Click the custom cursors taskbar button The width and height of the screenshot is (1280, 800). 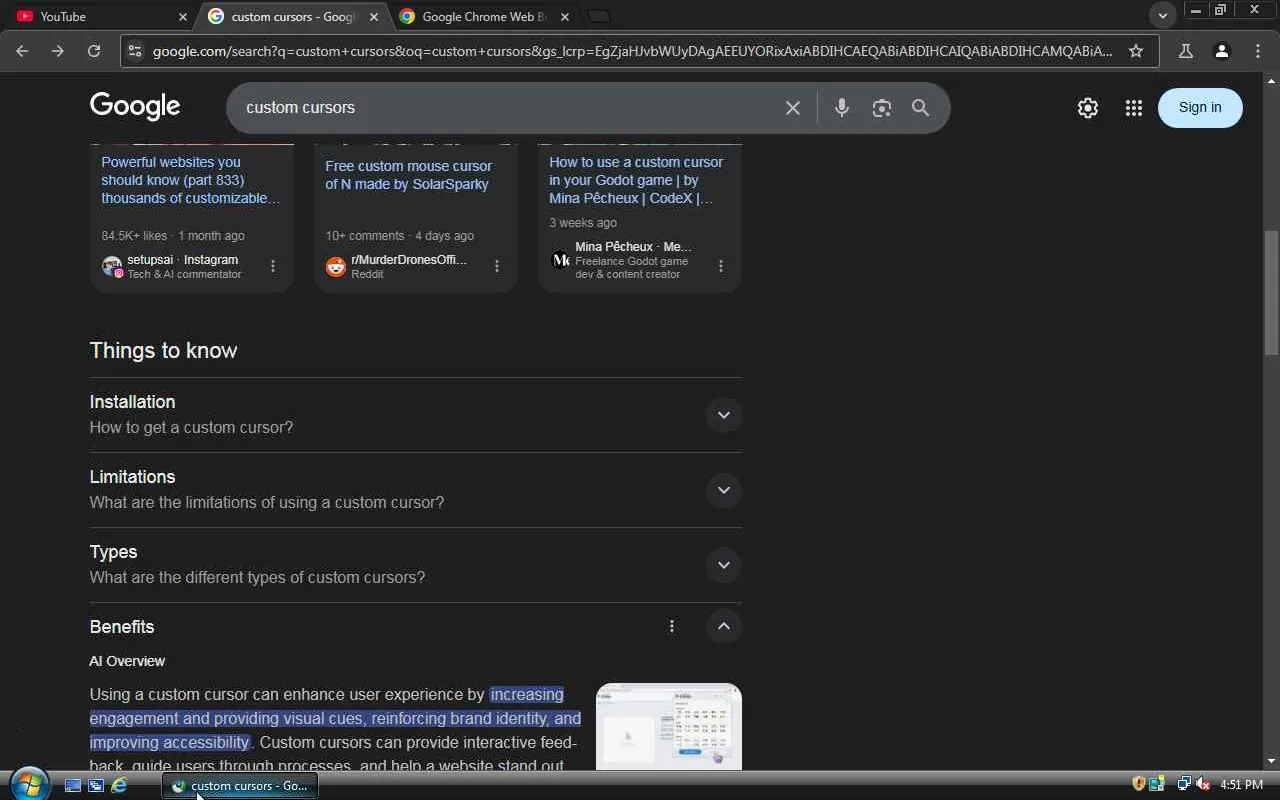point(240,786)
